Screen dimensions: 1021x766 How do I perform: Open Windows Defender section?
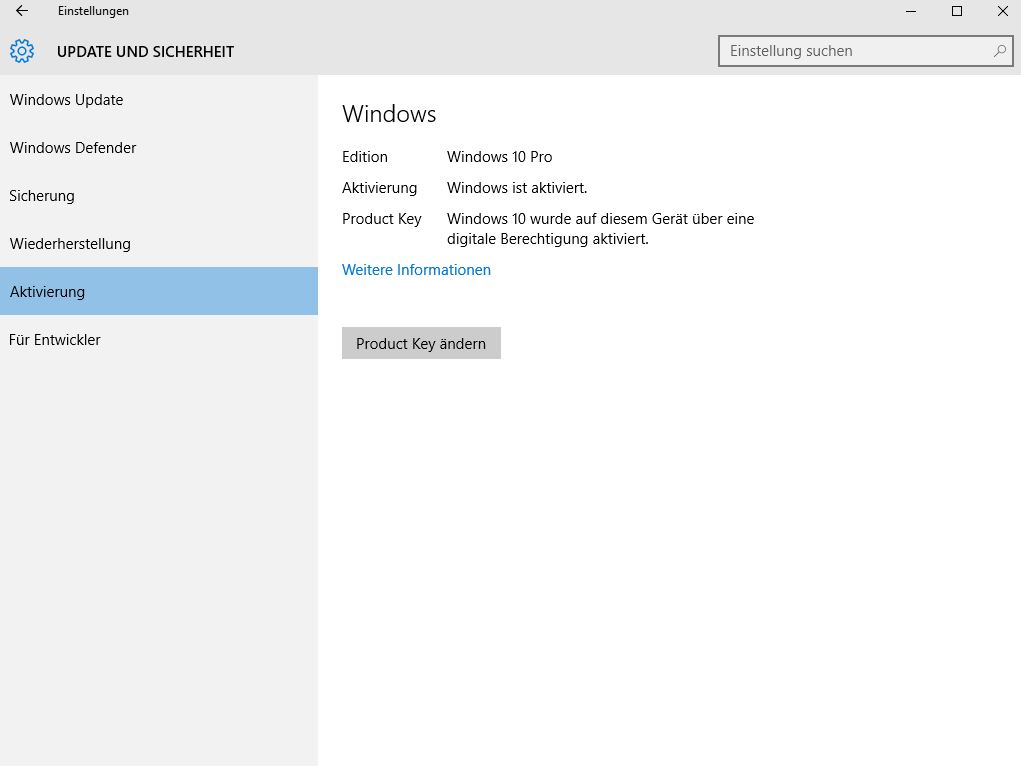(x=159, y=148)
